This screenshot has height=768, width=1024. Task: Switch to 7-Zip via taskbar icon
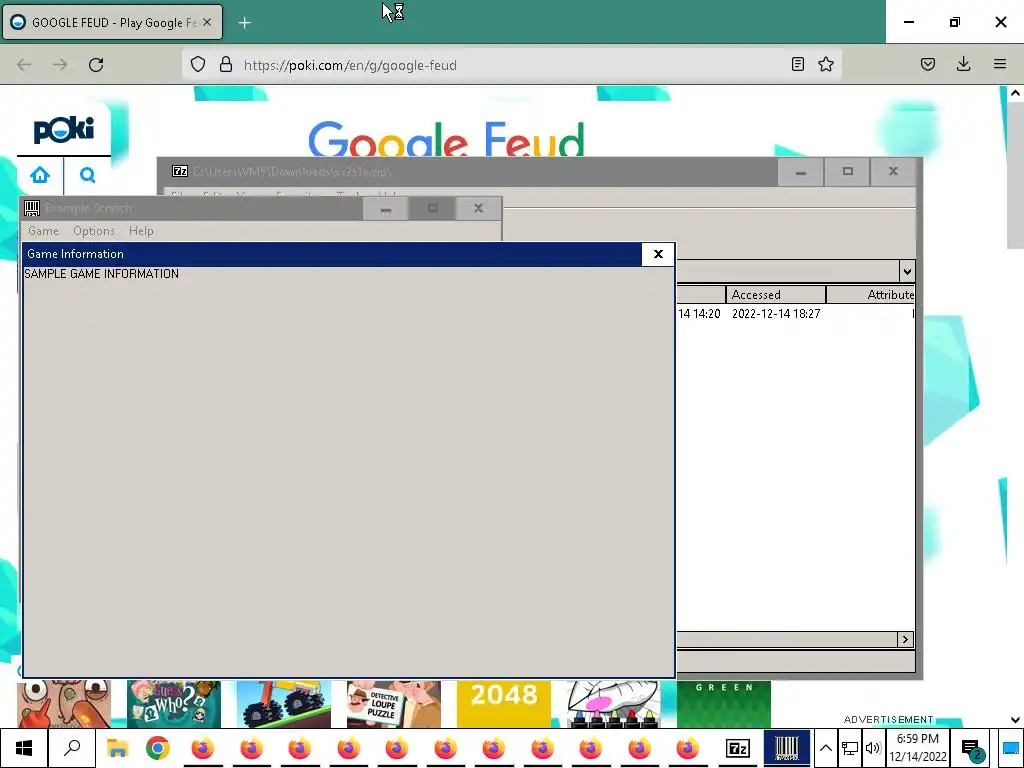click(x=738, y=748)
